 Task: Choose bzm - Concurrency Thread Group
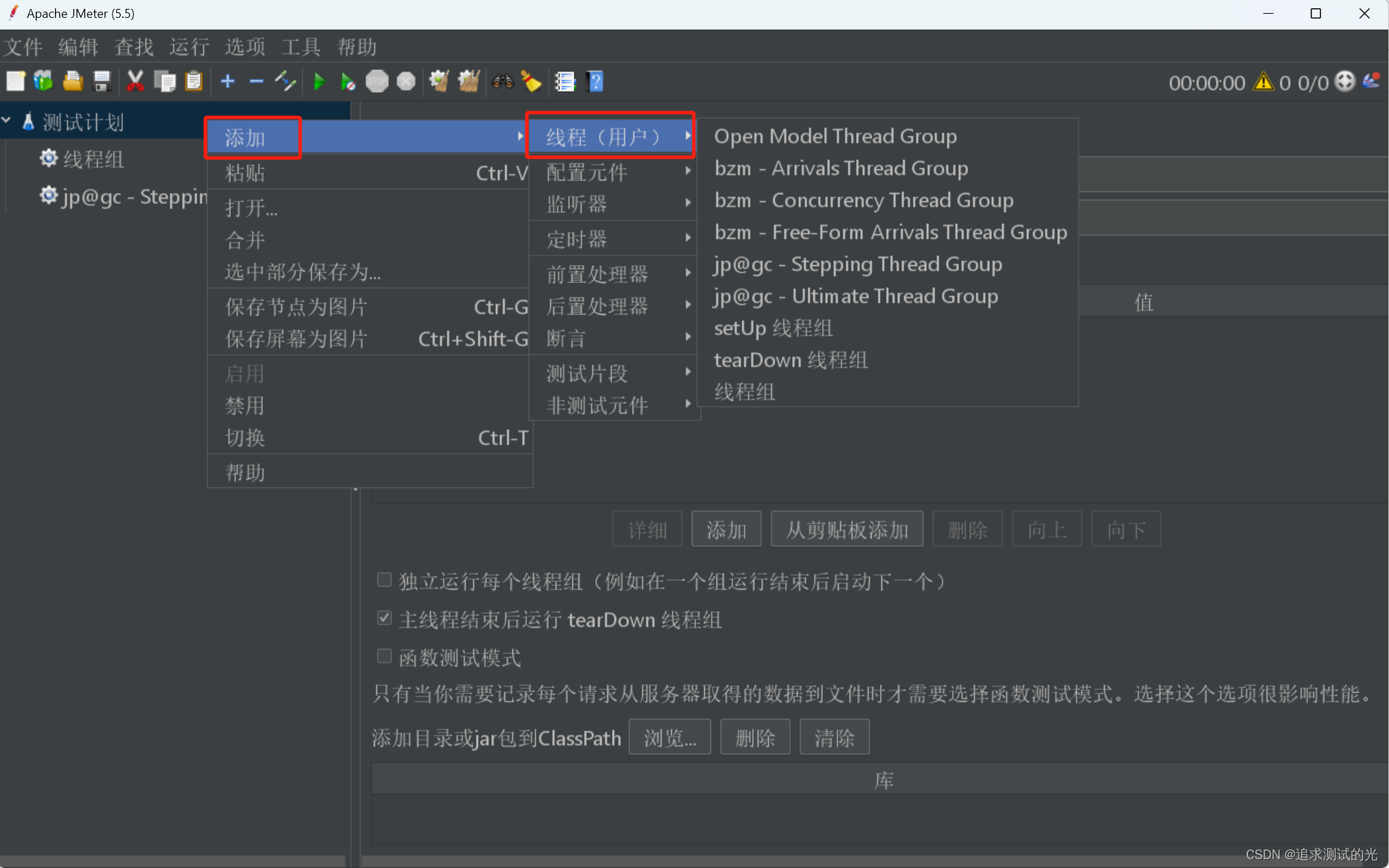tap(887, 200)
